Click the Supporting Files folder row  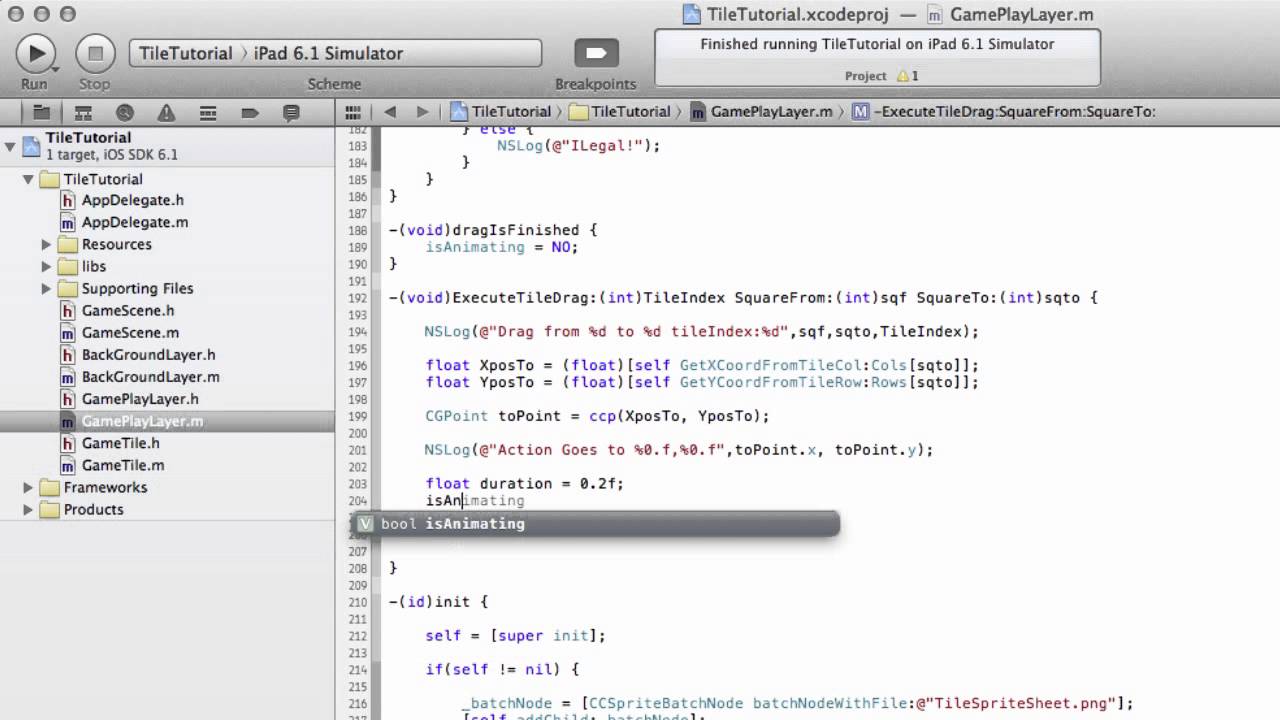[x=167, y=289]
